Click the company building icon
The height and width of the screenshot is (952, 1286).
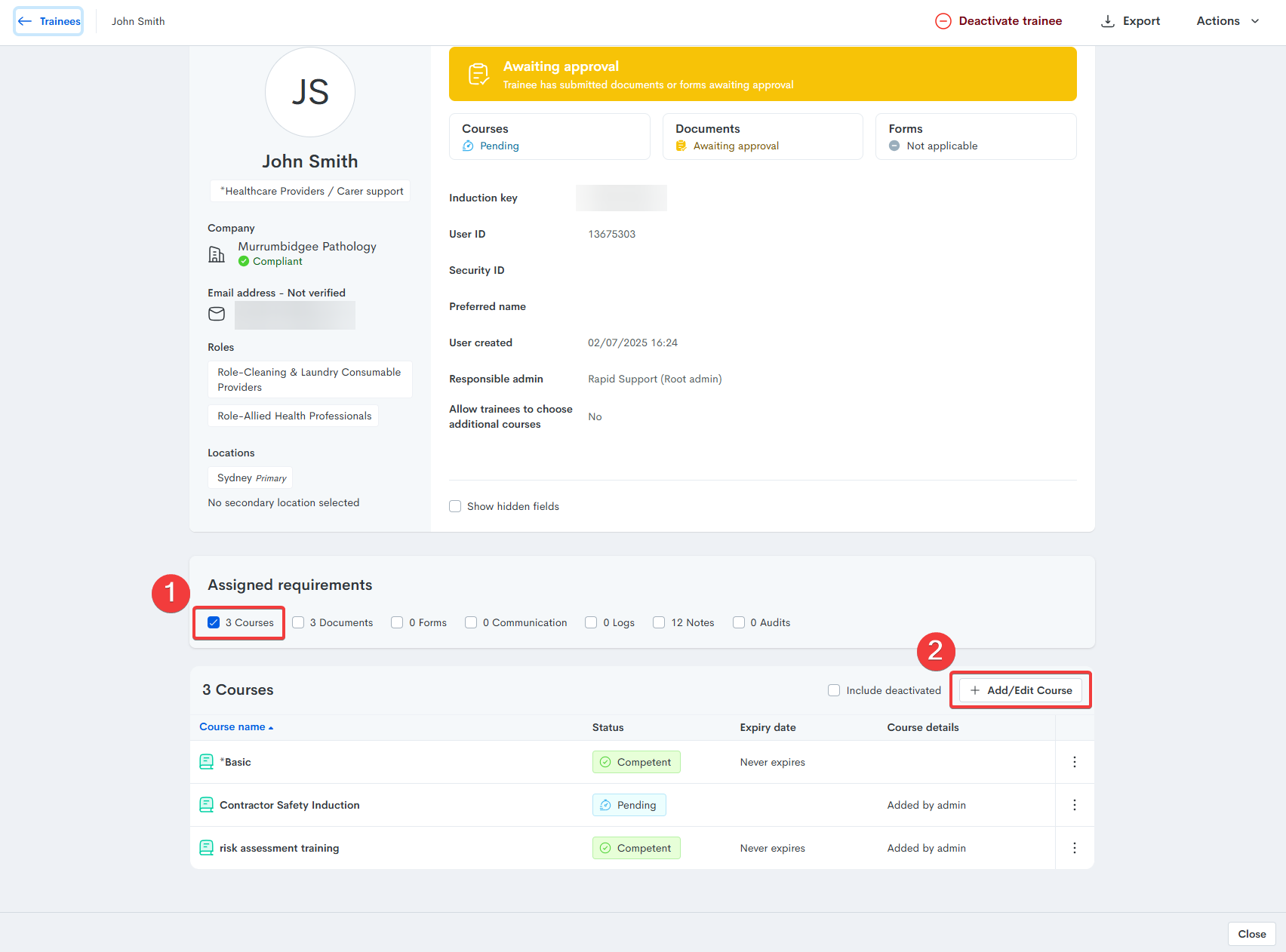pos(217,254)
